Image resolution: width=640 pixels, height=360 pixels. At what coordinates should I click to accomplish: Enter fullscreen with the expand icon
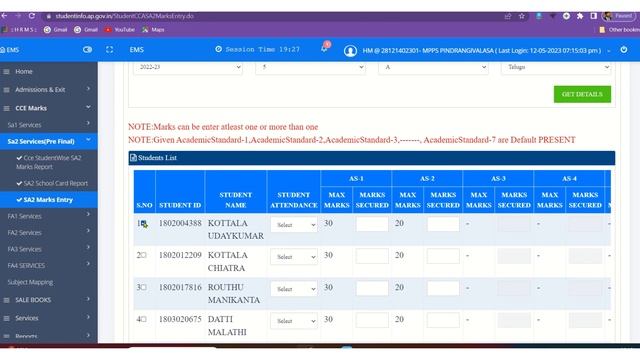click(109, 50)
